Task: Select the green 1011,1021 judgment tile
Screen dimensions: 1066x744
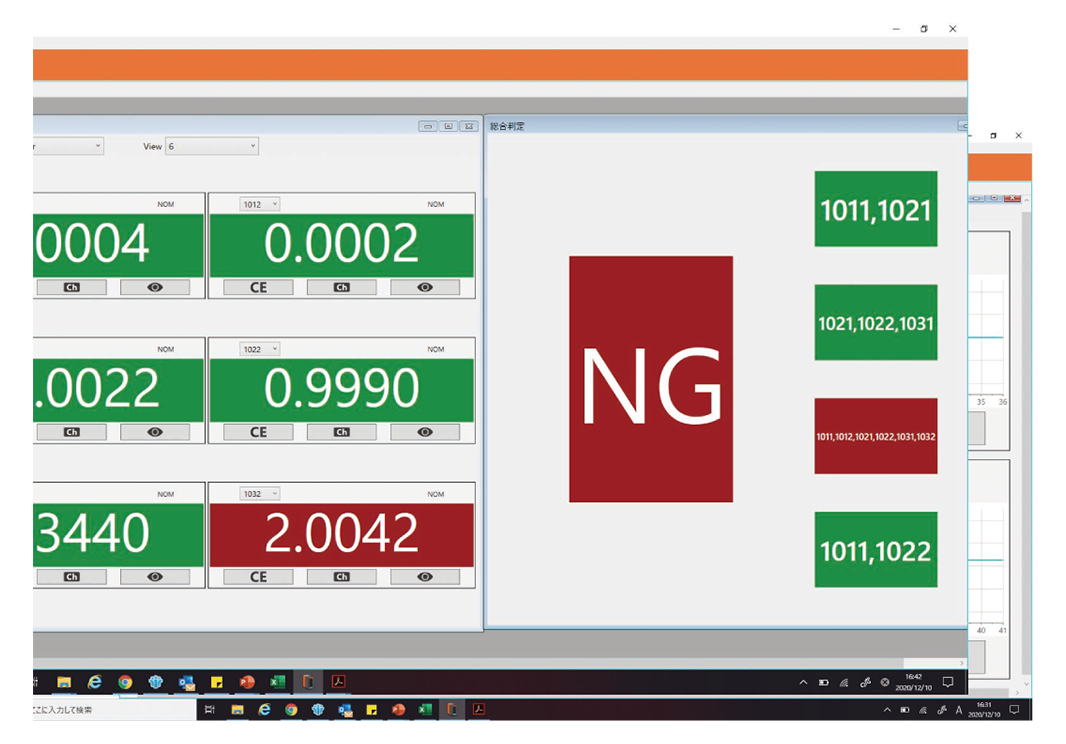Action: tap(875, 209)
